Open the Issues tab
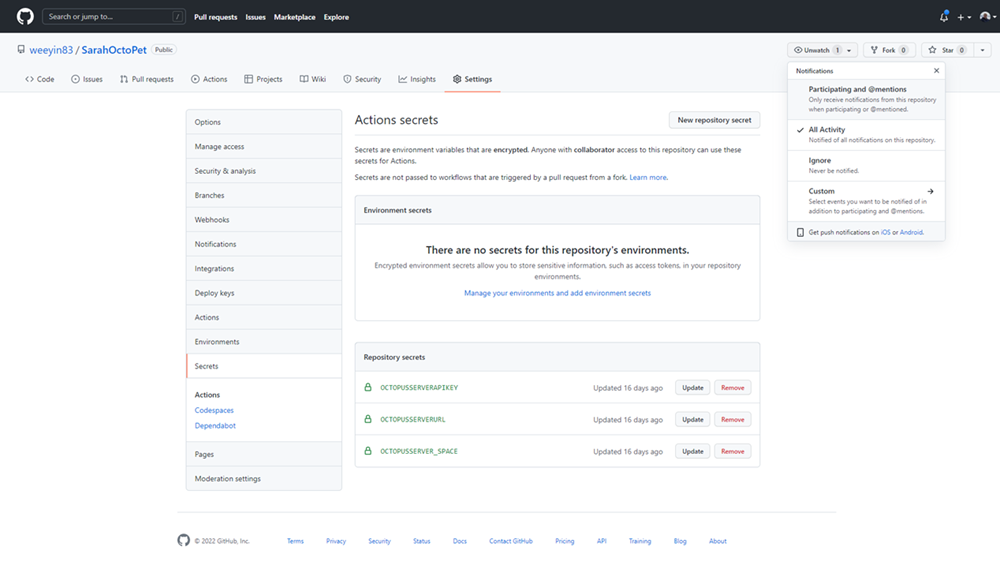This screenshot has height=573, width=1000. (x=87, y=79)
